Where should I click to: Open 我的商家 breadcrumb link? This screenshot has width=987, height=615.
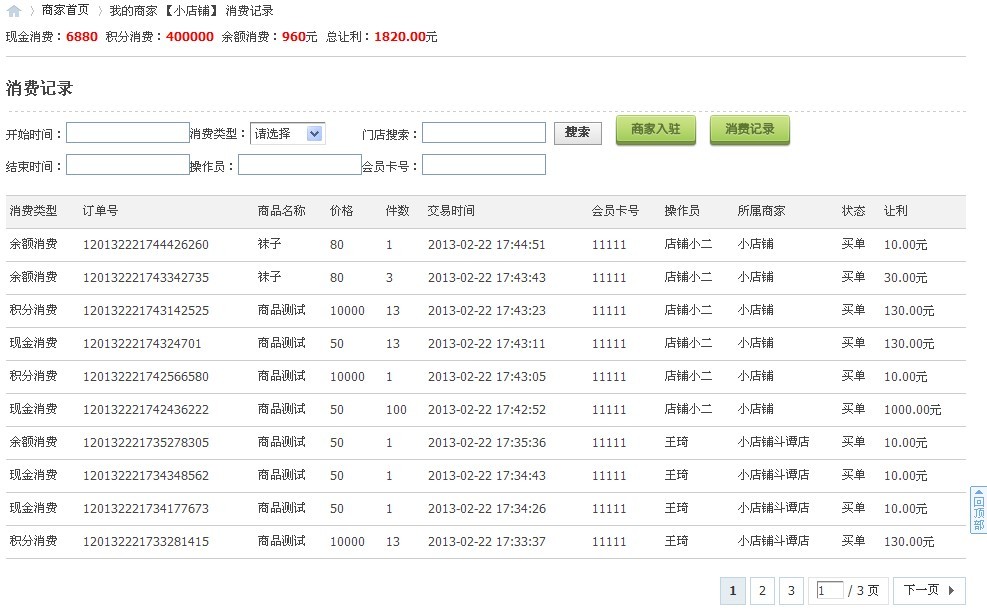point(133,10)
